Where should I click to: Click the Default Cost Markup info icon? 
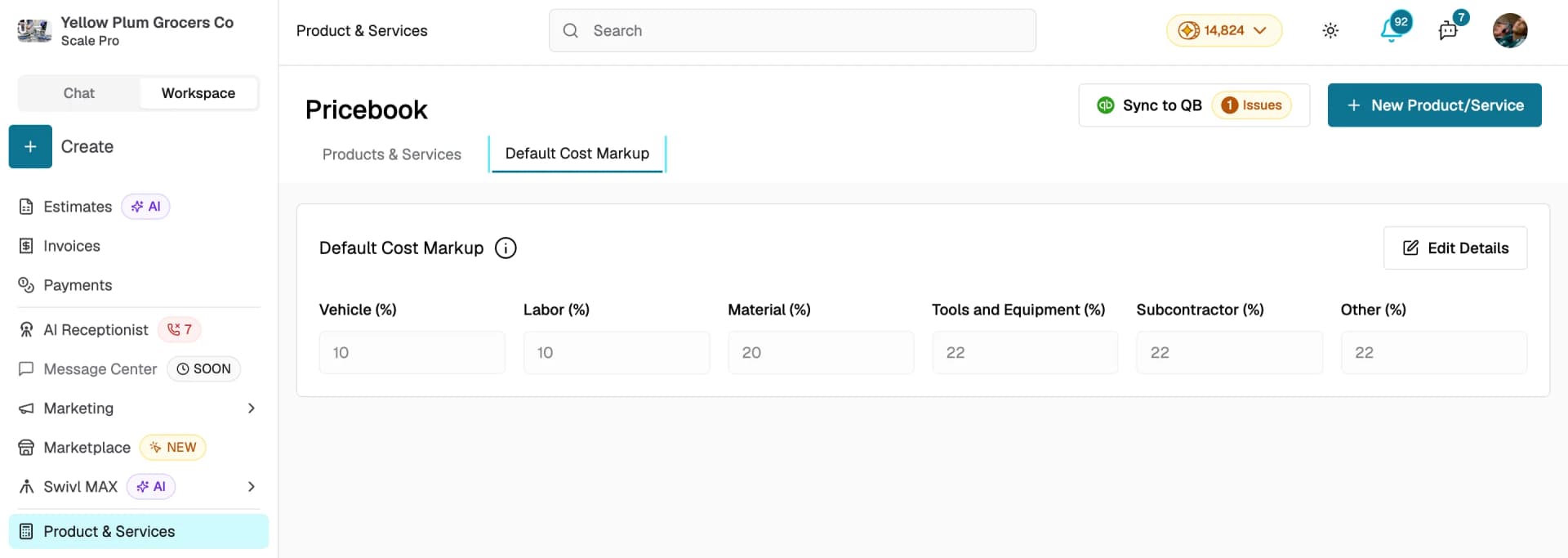[506, 248]
